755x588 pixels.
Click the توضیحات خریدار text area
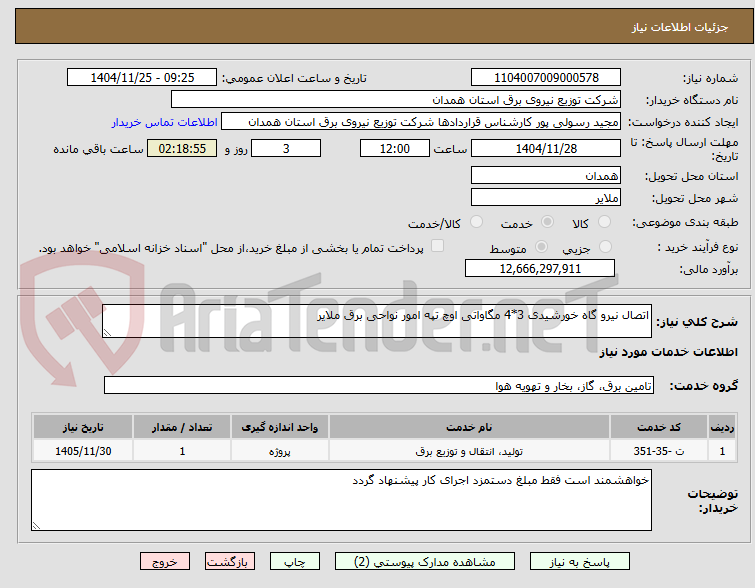[x=341, y=500]
